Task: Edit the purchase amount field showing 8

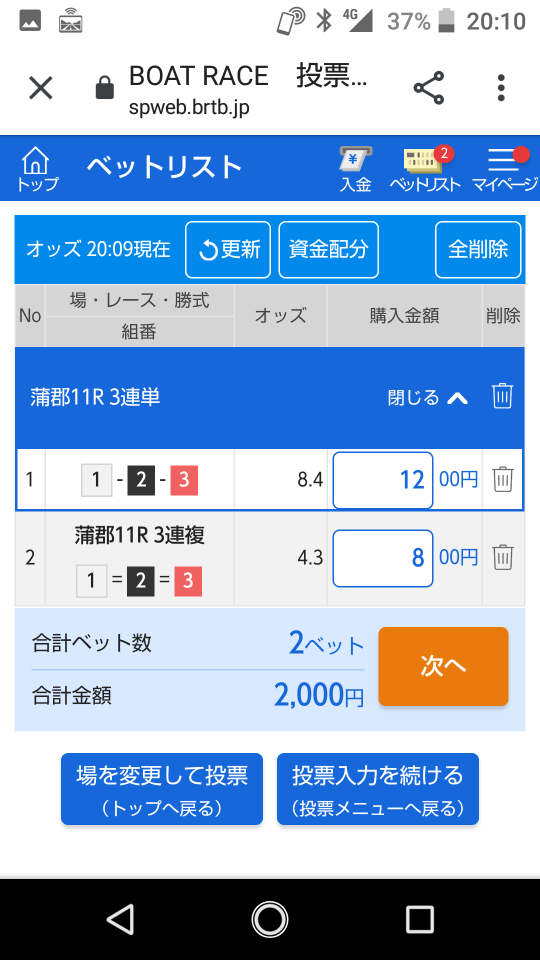Action: coord(383,558)
